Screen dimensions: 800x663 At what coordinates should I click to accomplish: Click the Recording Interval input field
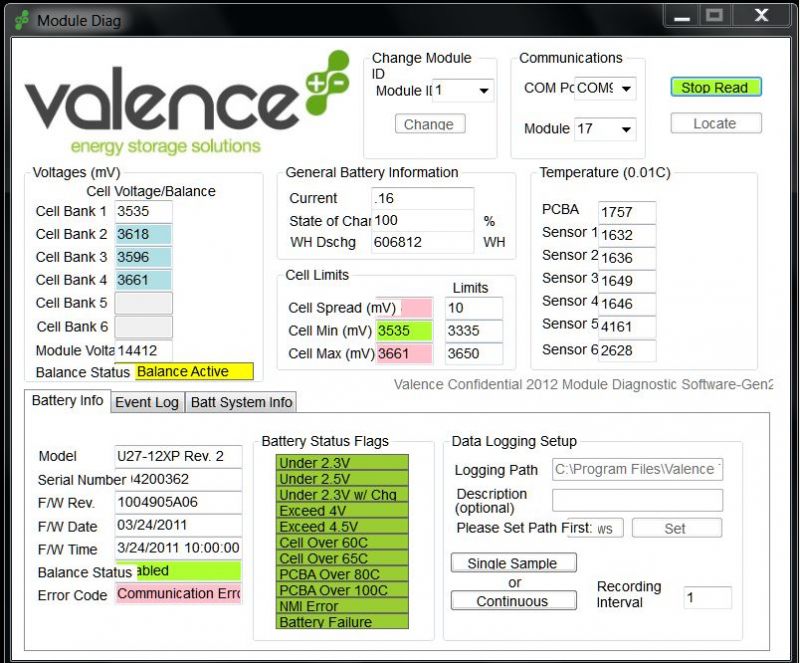[708, 598]
